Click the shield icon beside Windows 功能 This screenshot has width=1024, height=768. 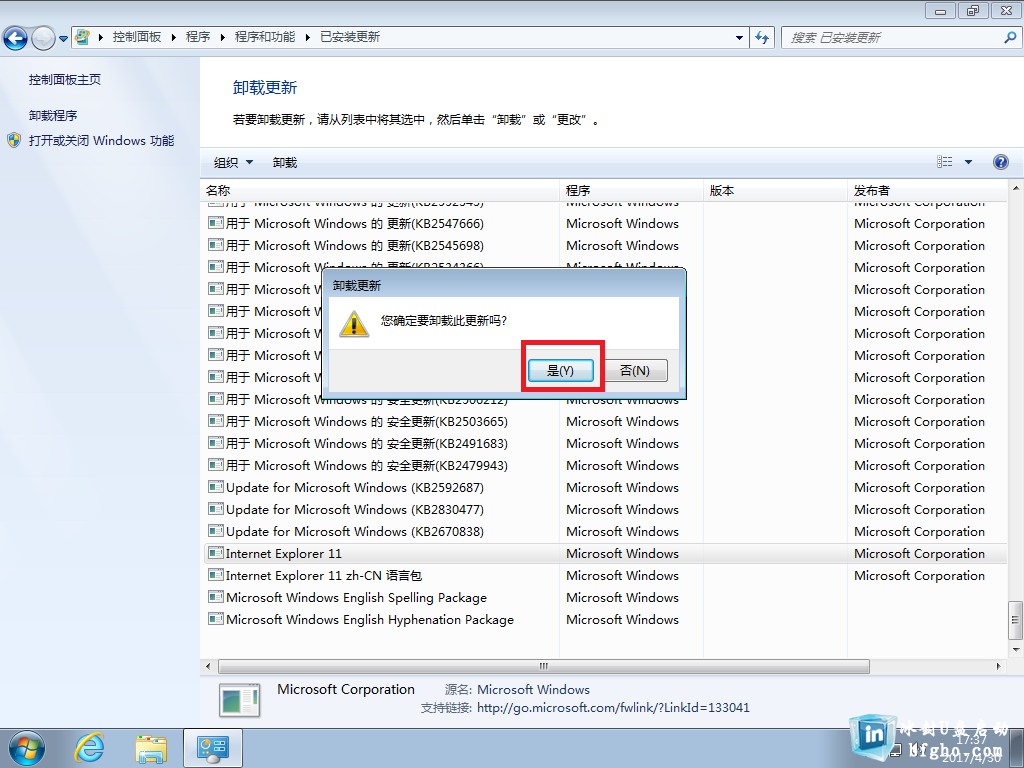pos(14,140)
